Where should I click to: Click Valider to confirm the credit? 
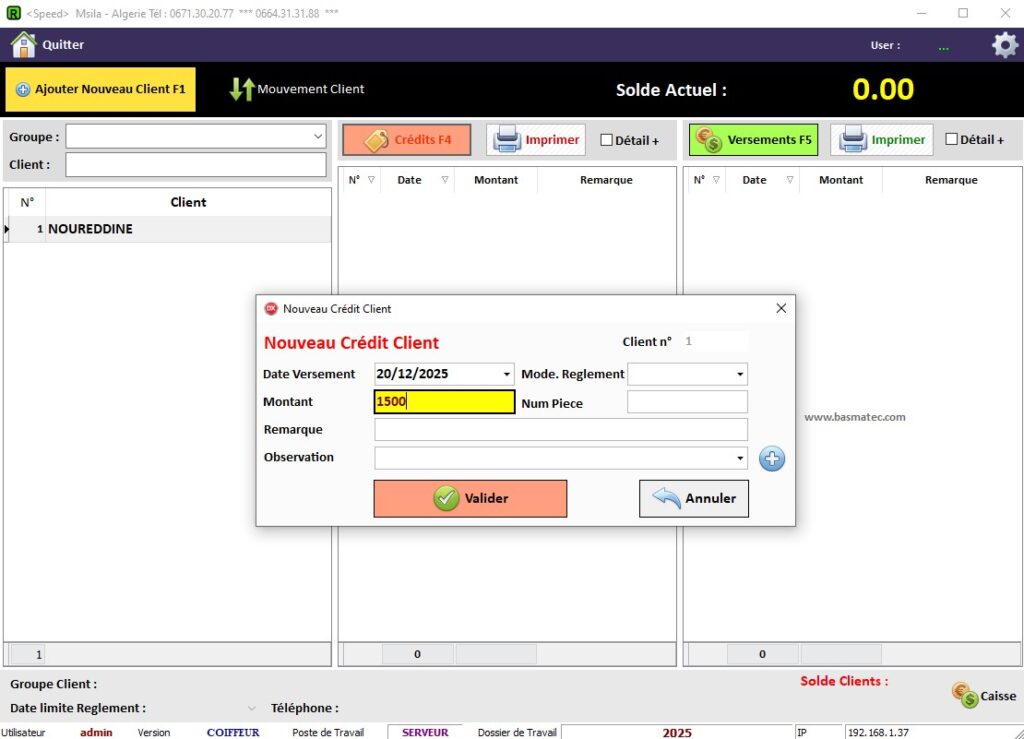[470, 498]
